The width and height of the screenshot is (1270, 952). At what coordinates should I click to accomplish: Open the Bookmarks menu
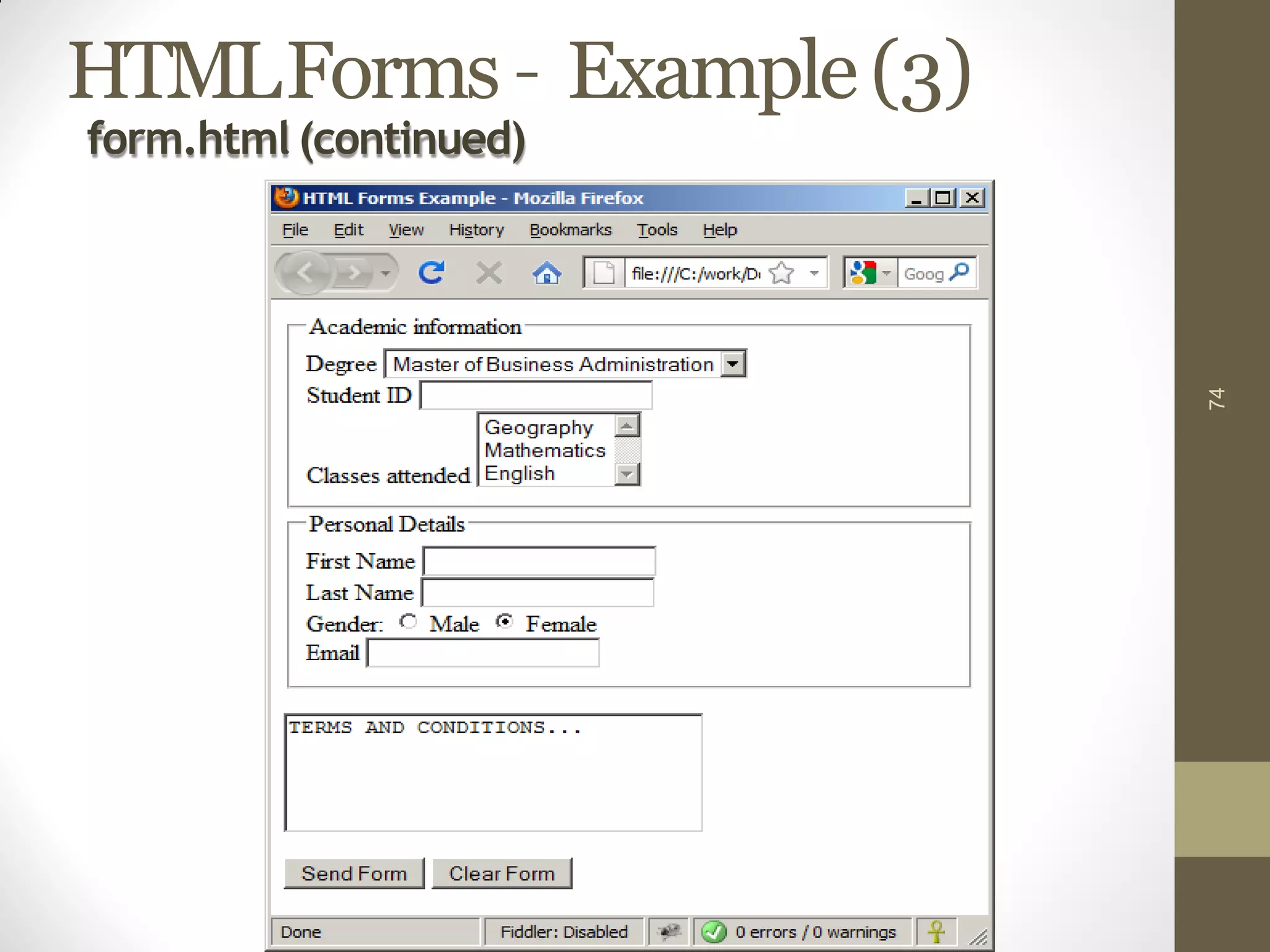tap(571, 230)
